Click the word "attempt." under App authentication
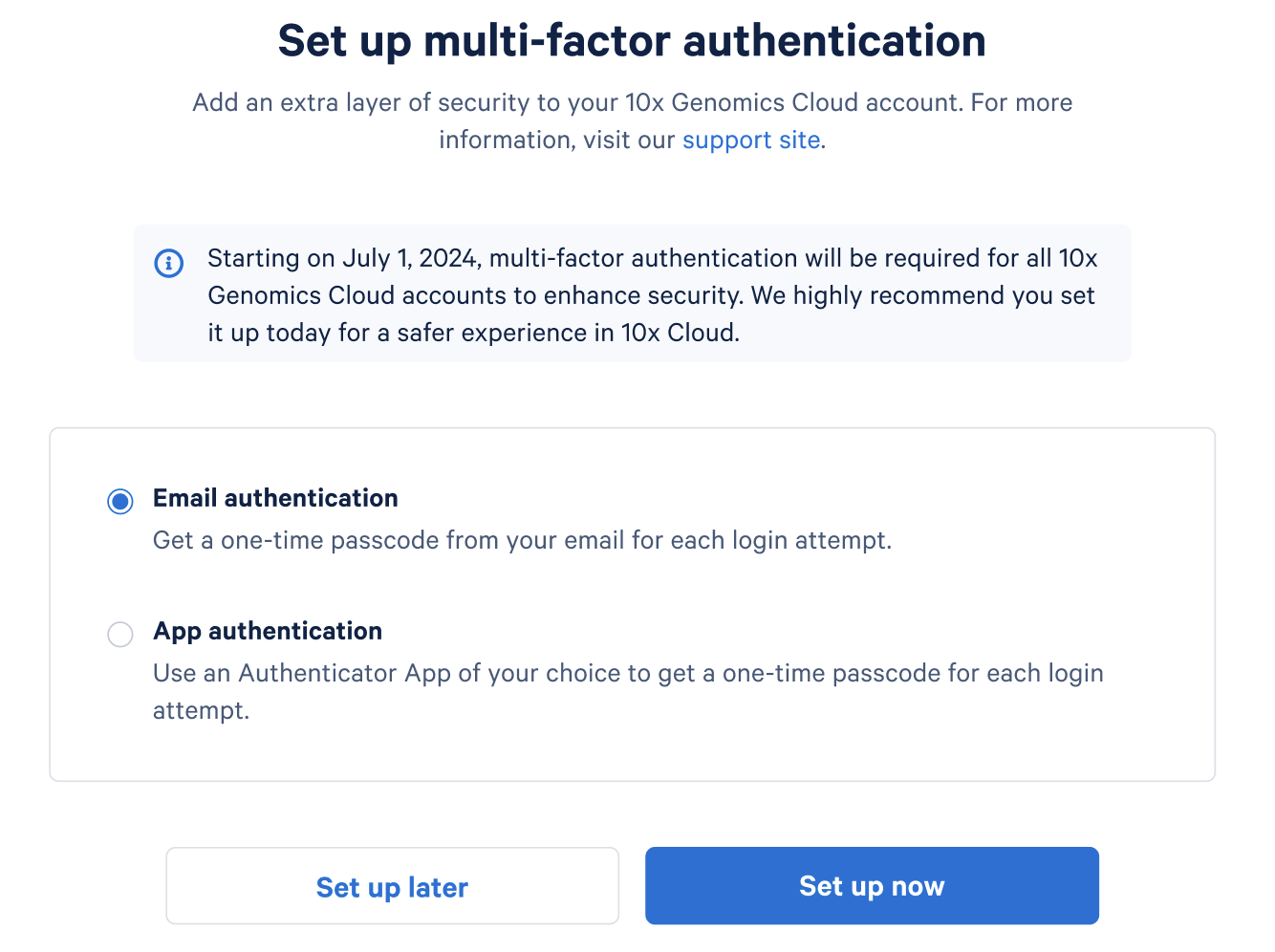This screenshot has height=952, width=1275. (201, 711)
